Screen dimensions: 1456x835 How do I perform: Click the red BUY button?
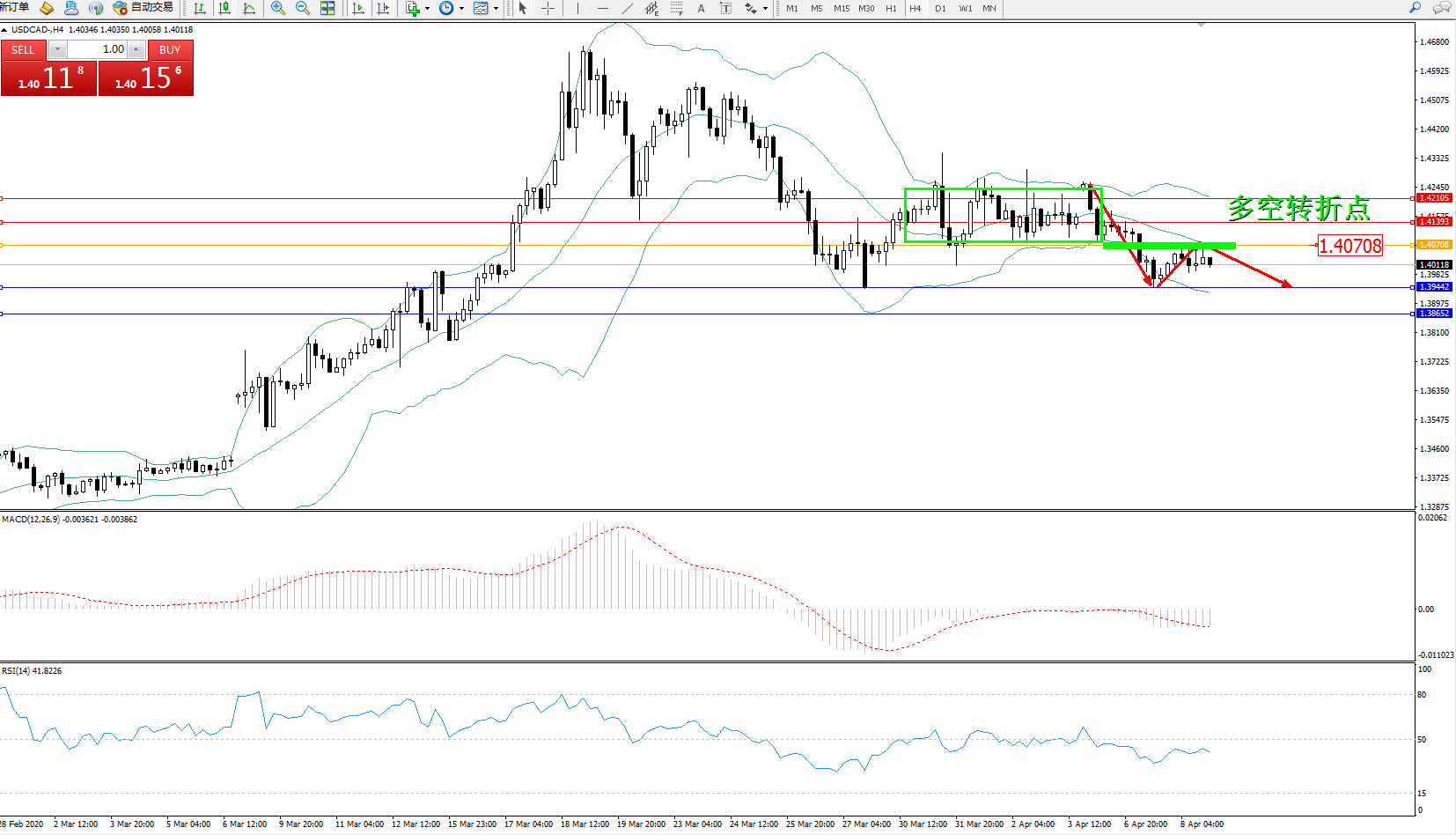(x=170, y=49)
